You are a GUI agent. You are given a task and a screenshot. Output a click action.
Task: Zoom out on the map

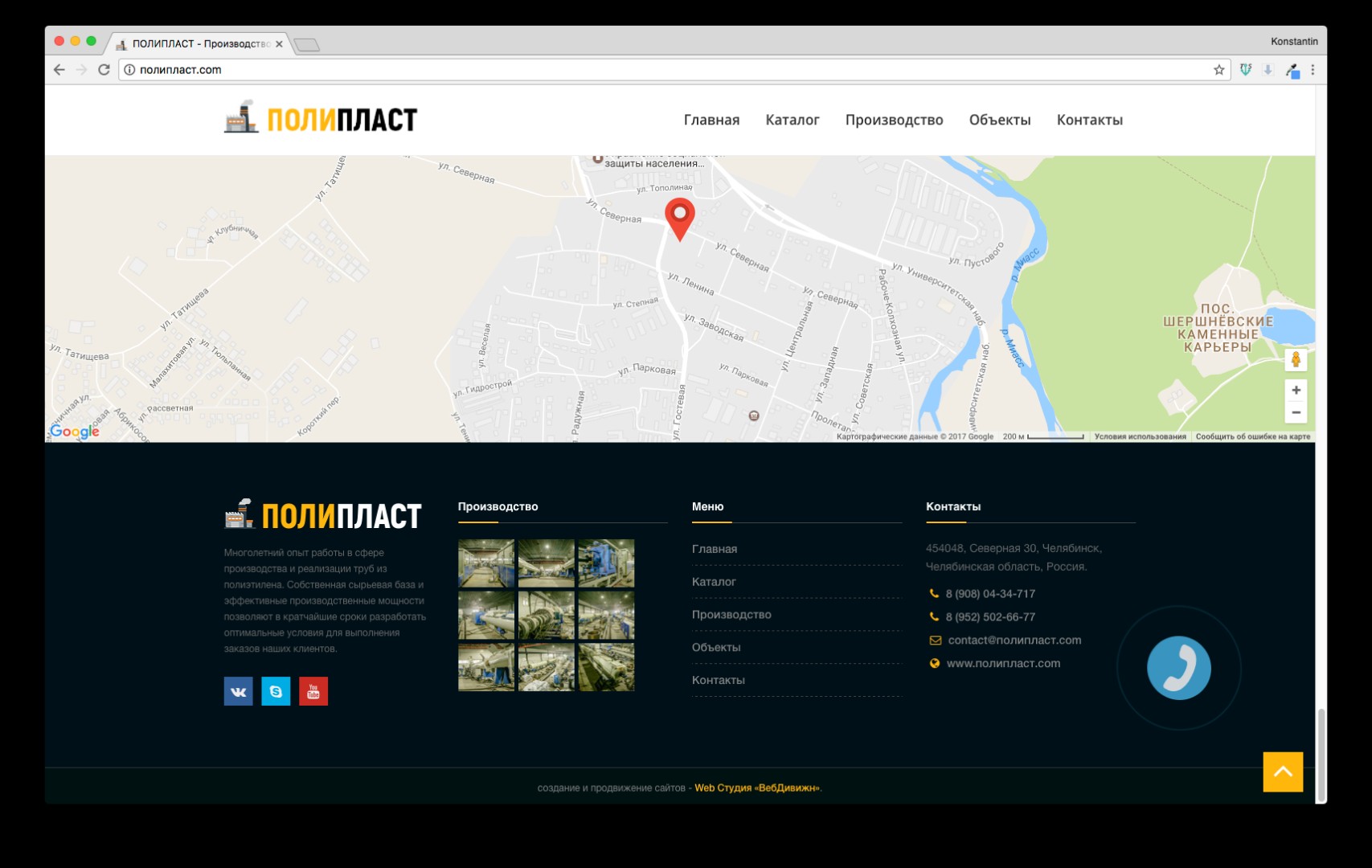pos(1296,413)
